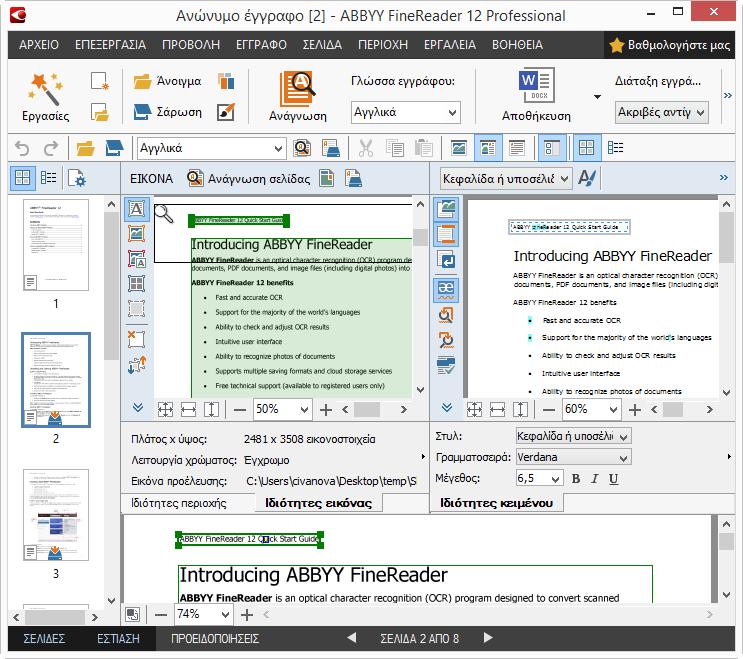Open the ΑΡΧΕΙΟ menu
Image resolution: width=743 pixels, height=659 pixels.
tap(39, 45)
